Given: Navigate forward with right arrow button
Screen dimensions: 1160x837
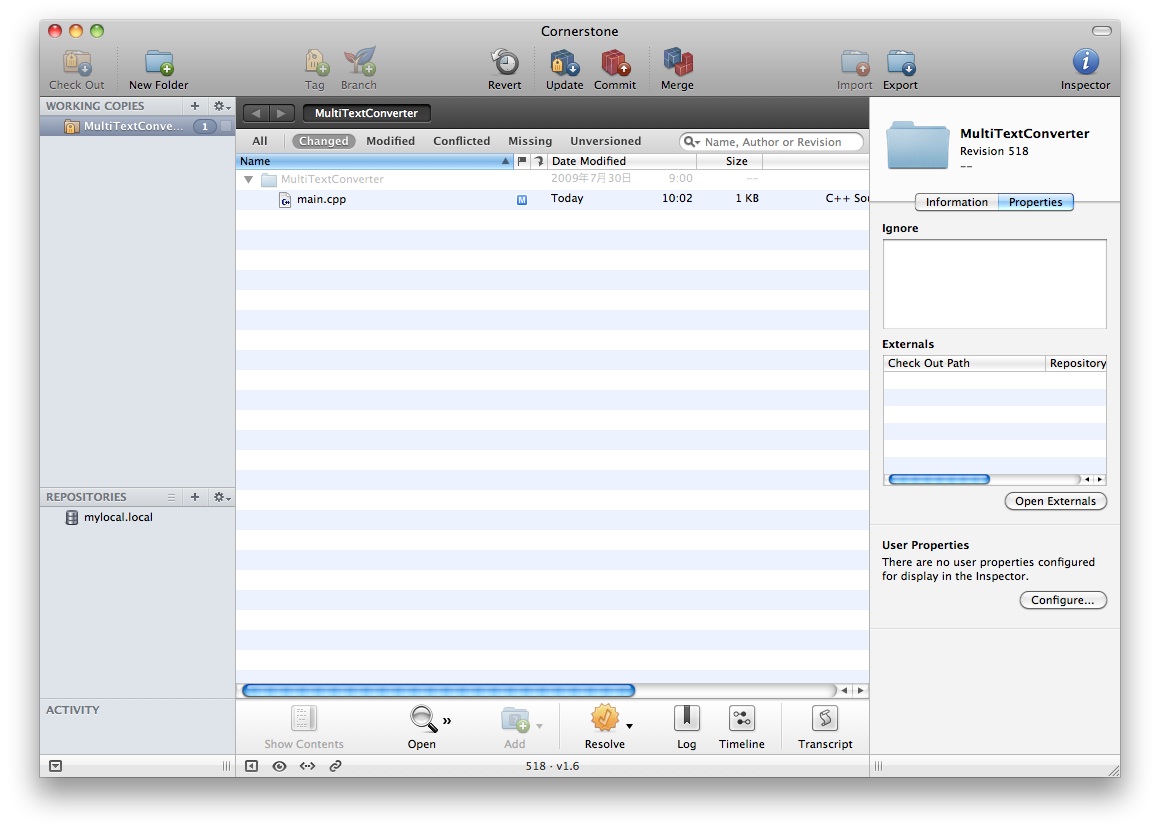Looking at the screenshot, I should coord(282,113).
